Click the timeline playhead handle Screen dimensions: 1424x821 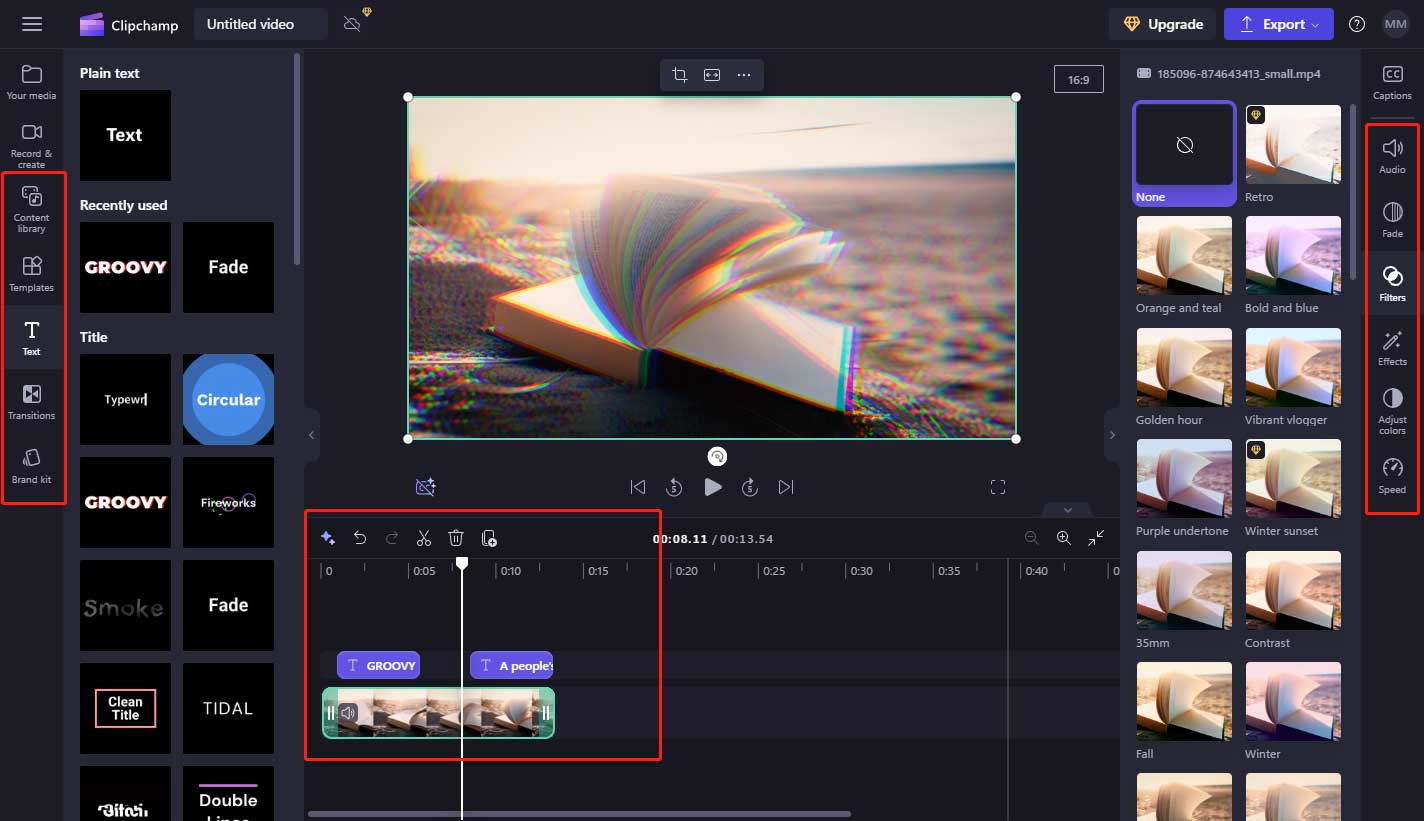462,564
